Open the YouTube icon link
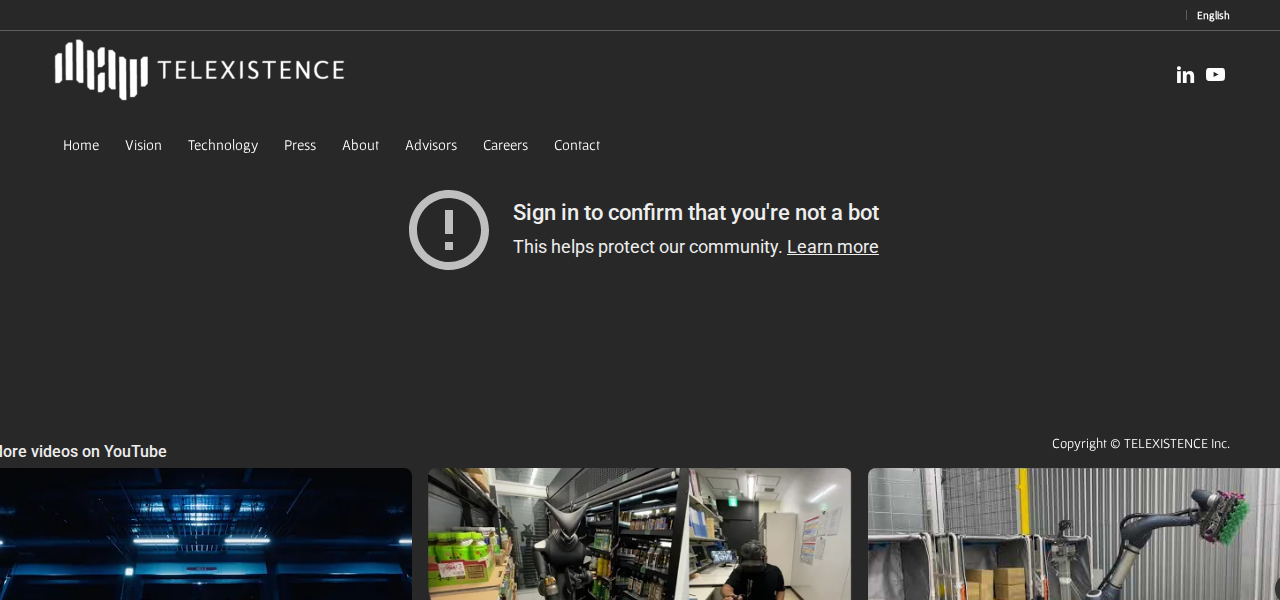 (x=1215, y=75)
